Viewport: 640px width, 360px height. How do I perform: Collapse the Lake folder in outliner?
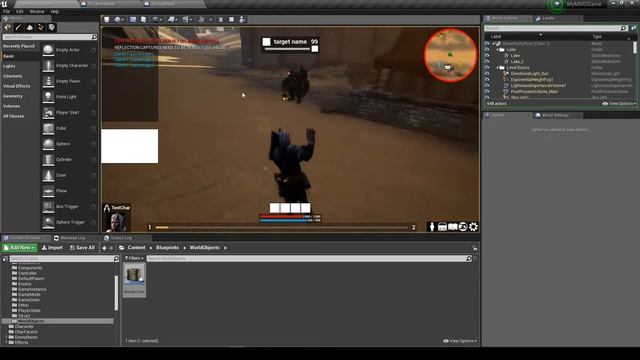(498, 49)
